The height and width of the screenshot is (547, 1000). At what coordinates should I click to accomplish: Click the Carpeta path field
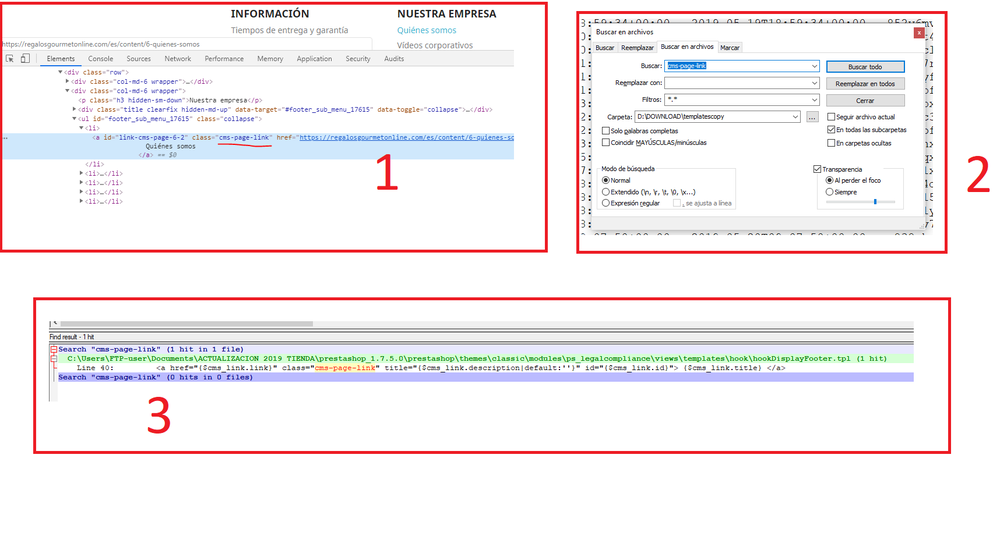(x=712, y=117)
